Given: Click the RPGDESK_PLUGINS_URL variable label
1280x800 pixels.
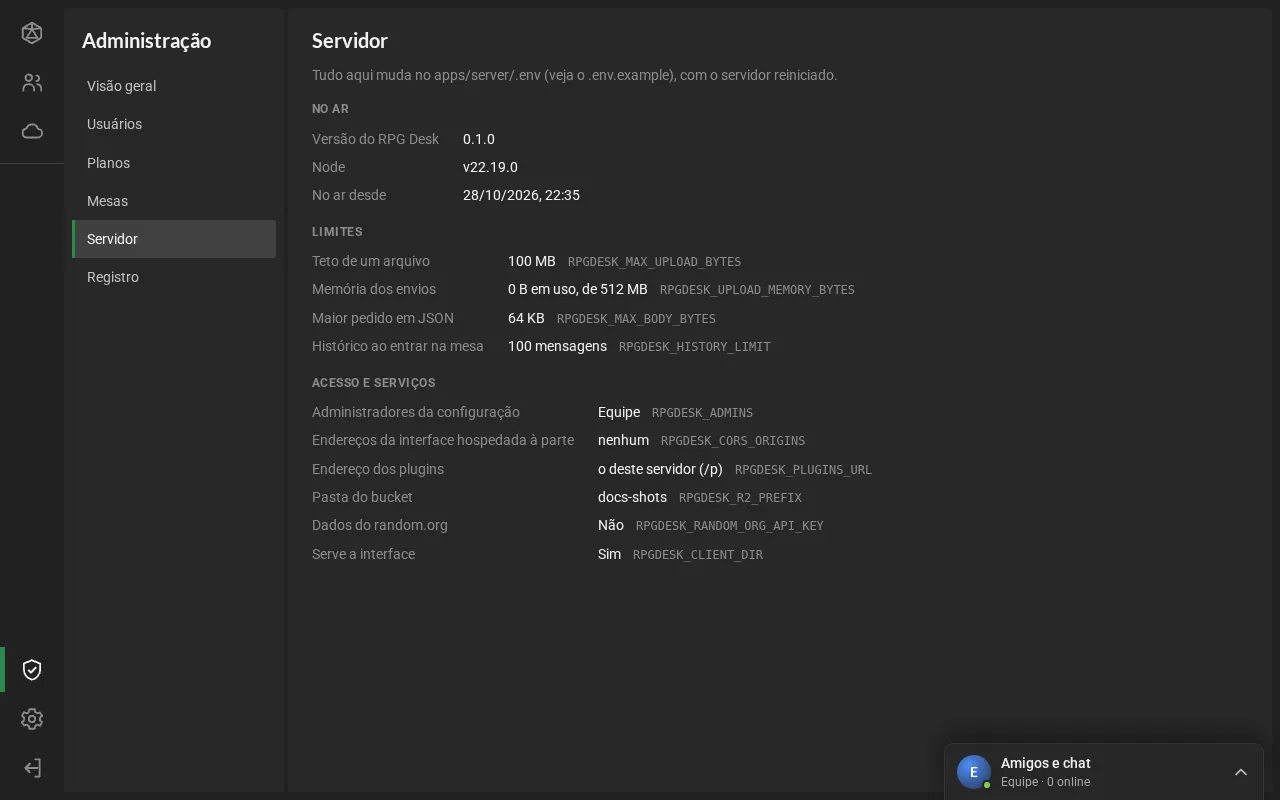Looking at the screenshot, I should pos(803,470).
